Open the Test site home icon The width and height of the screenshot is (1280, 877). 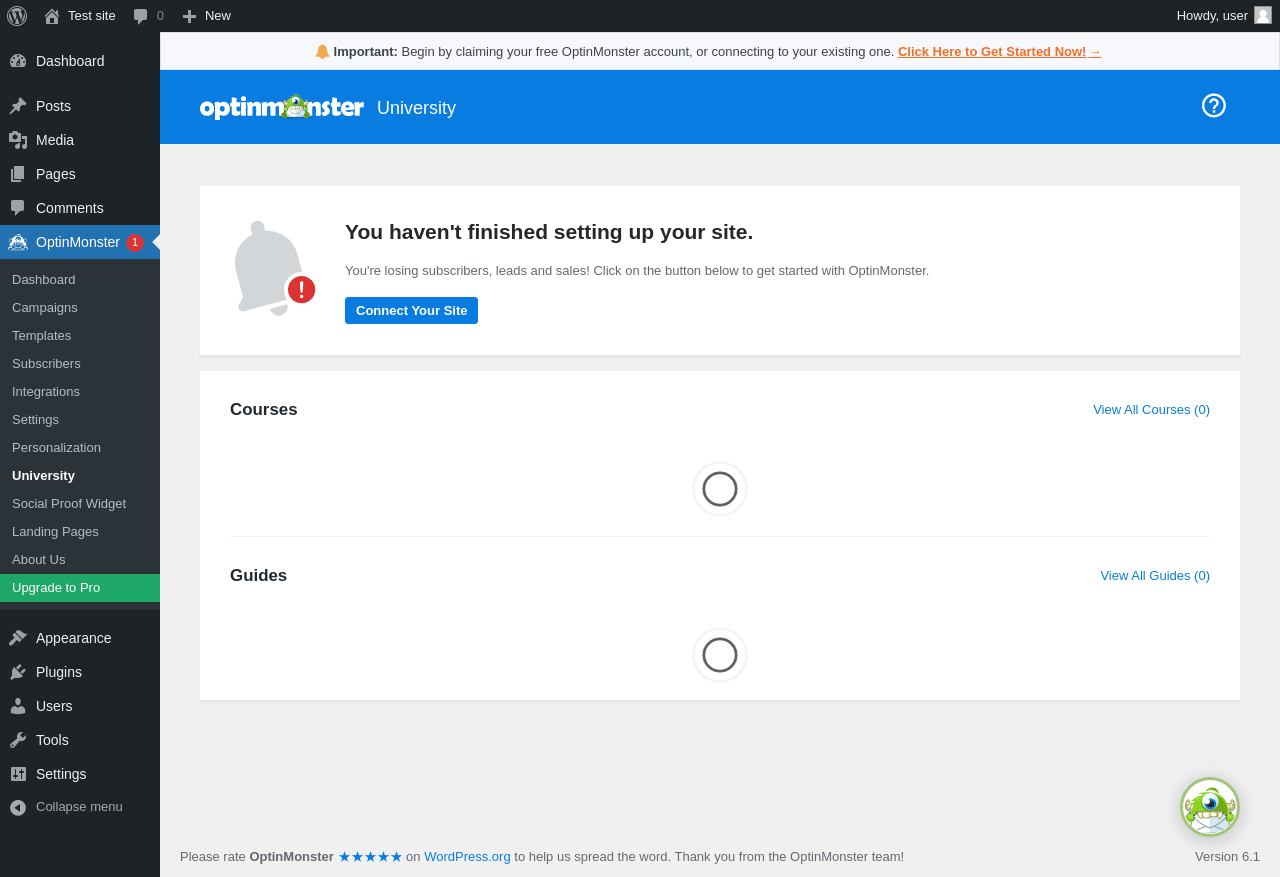(x=52, y=16)
